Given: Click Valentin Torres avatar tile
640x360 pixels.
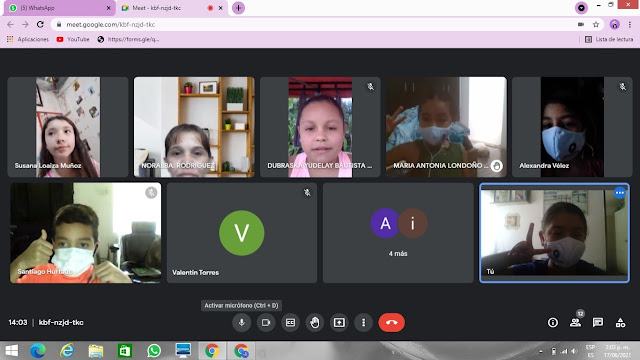Looking at the screenshot, I should tap(242, 233).
